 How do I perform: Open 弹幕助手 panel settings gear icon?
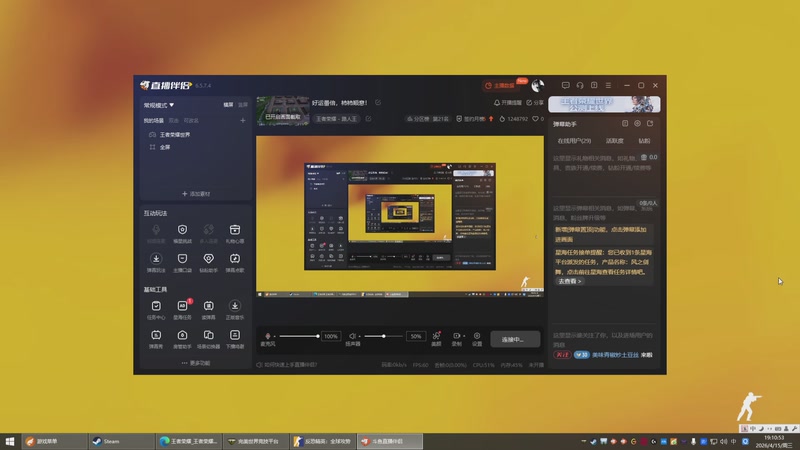point(637,123)
